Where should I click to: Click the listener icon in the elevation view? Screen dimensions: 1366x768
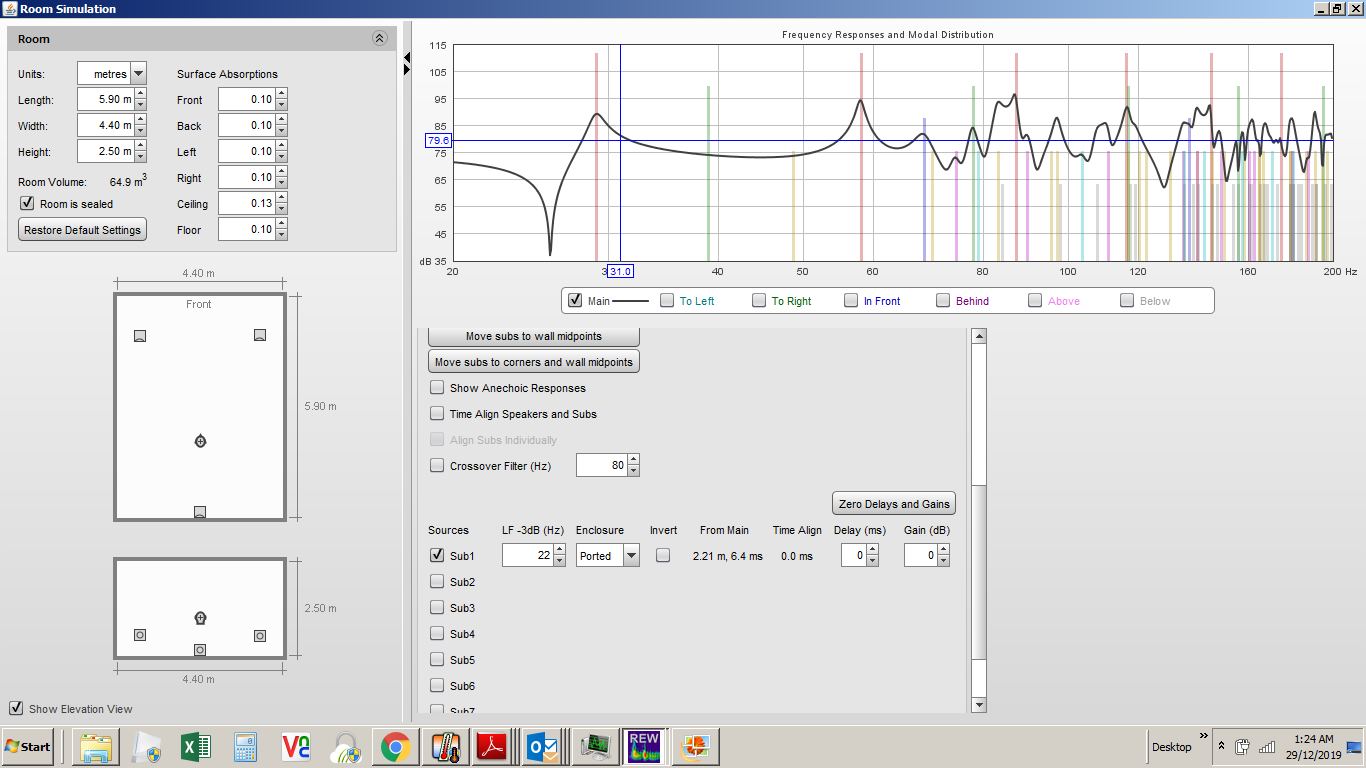199,617
